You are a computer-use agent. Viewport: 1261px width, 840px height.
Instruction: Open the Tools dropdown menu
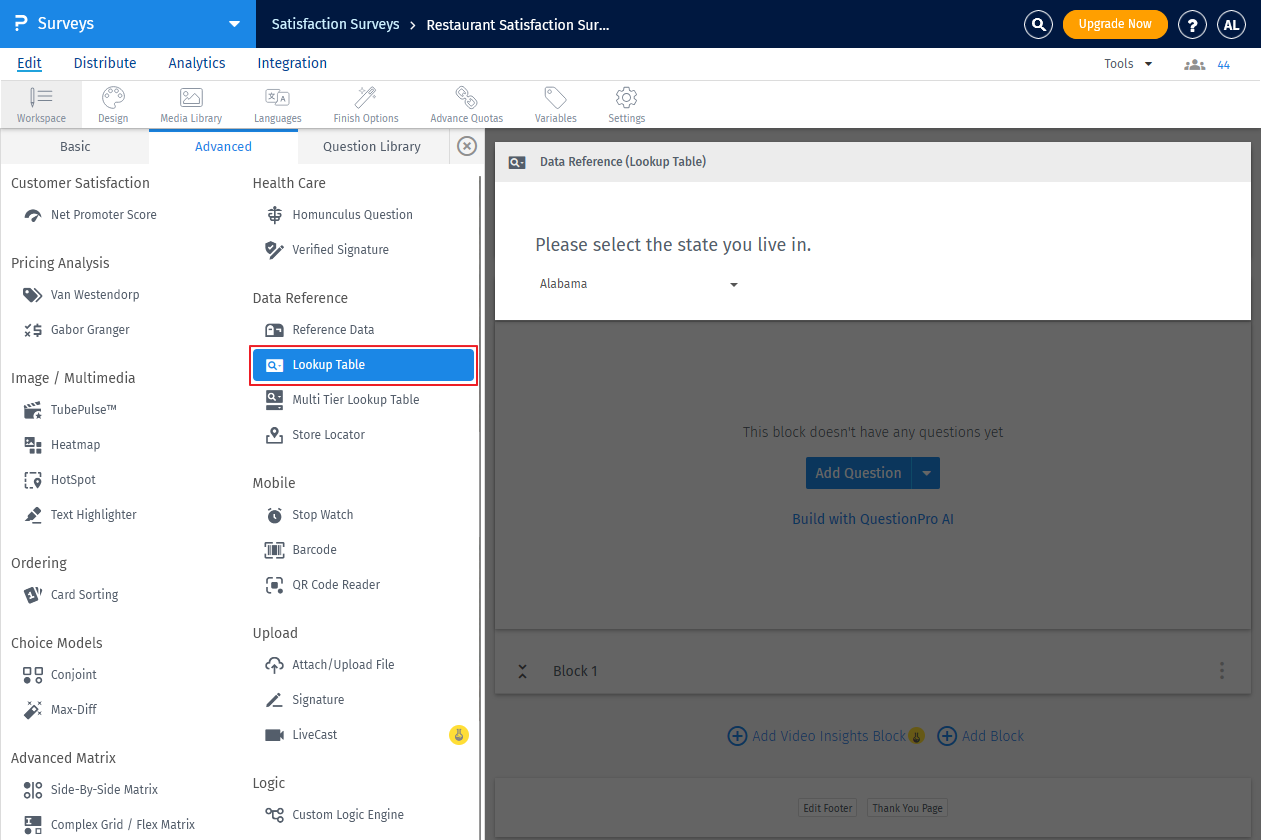[1128, 64]
